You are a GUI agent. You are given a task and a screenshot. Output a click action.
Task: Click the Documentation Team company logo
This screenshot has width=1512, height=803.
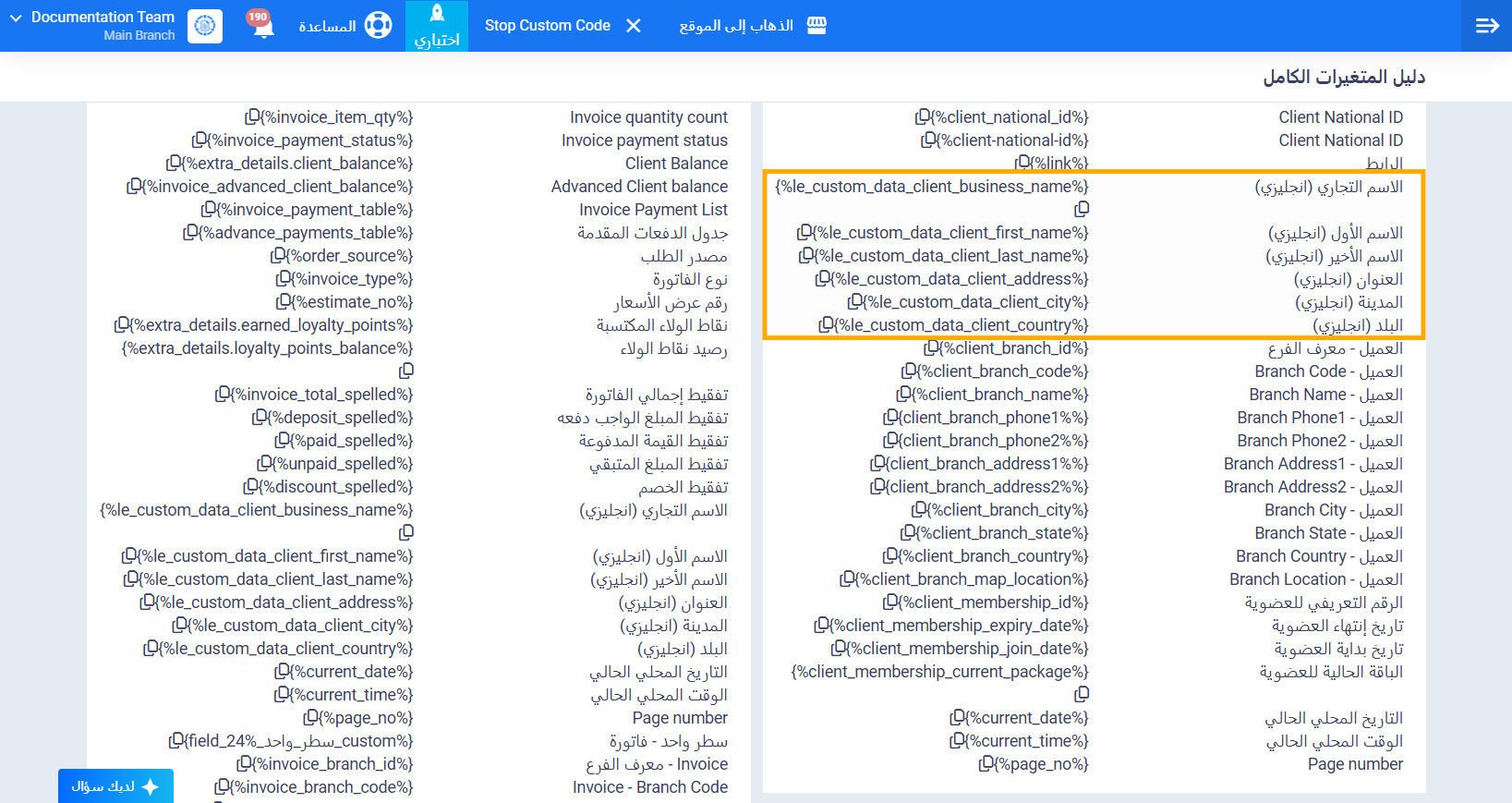click(205, 26)
